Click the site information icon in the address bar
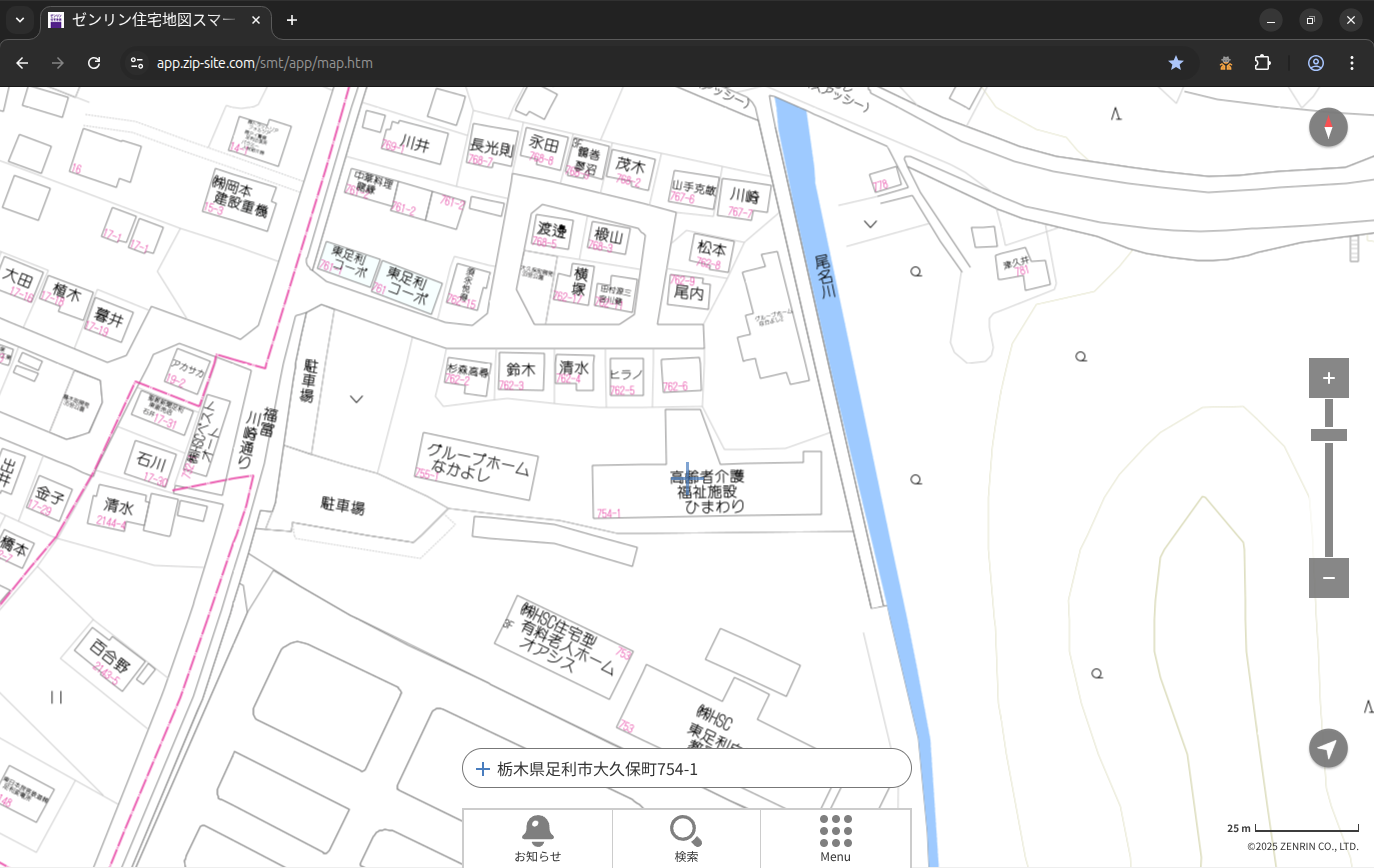The height and width of the screenshot is (868, 1374). click(137, 63)
